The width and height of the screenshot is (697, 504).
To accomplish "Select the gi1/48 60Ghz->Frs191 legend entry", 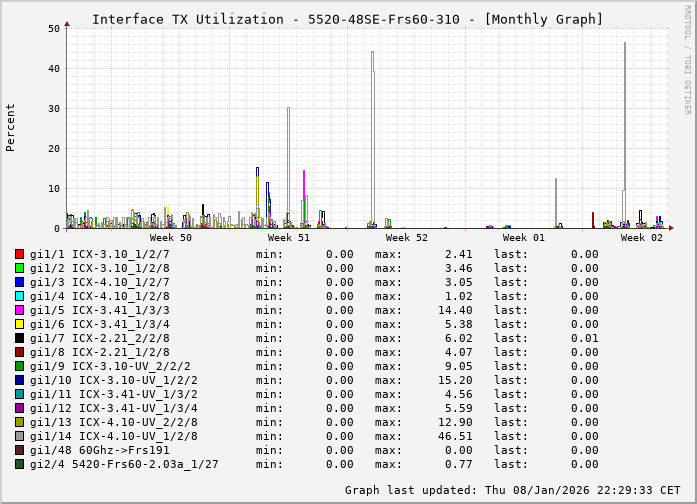I will pos(100,450).
